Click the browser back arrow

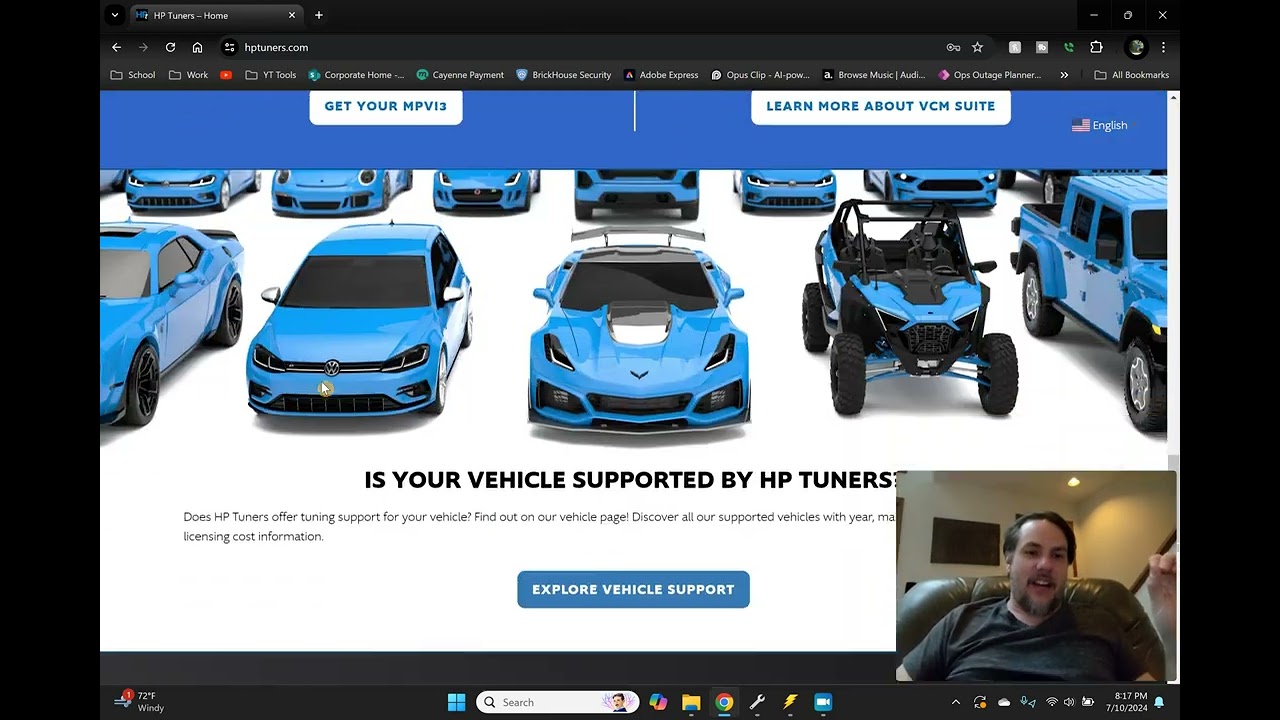[x=116, y=47]
